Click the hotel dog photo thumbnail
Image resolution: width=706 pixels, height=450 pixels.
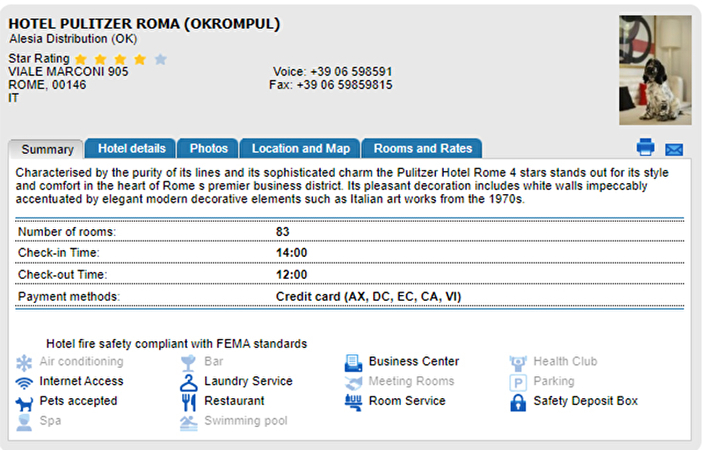click(x=655, y=70)
